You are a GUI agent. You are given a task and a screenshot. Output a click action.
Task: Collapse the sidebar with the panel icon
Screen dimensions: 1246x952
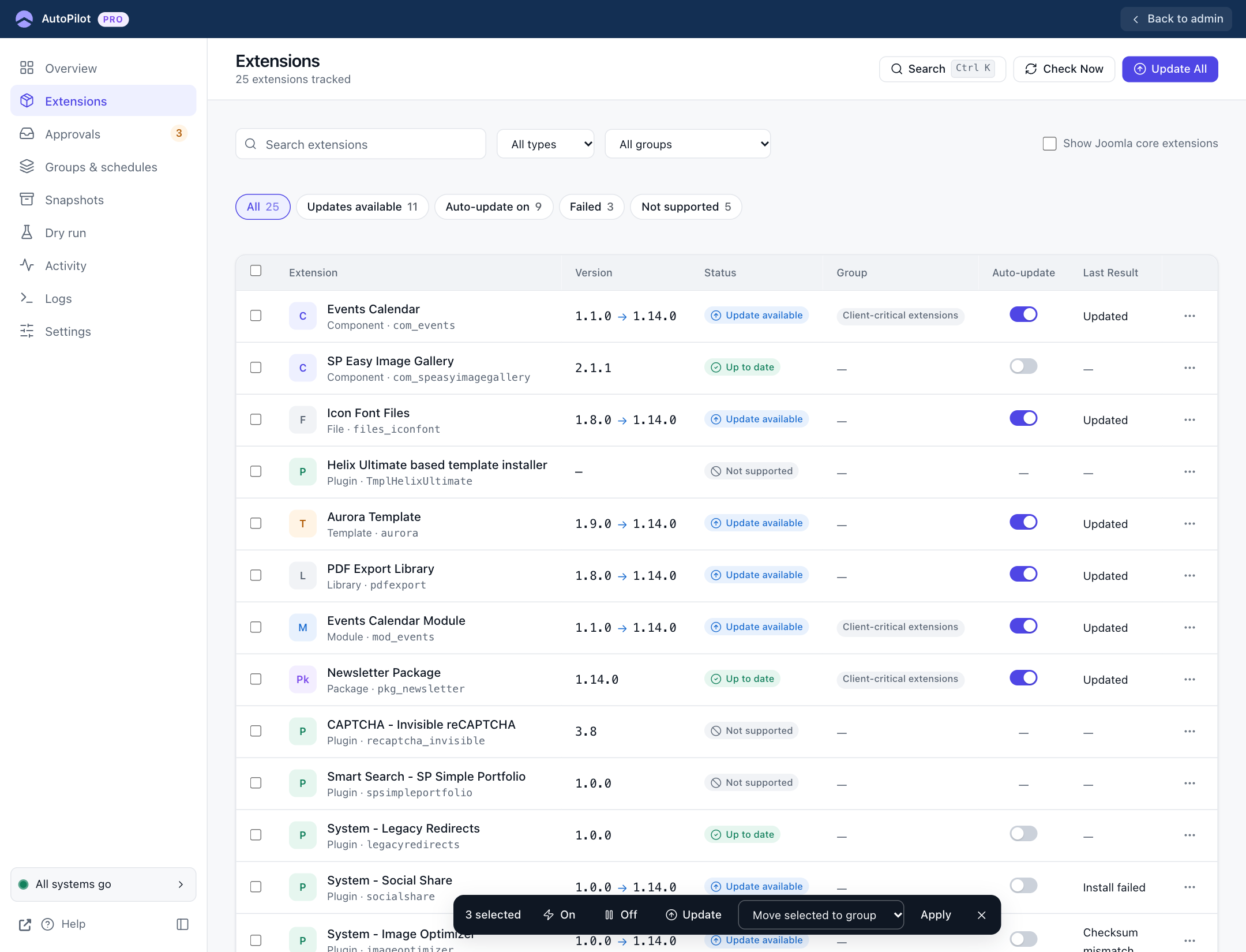[x=182, y=924]
